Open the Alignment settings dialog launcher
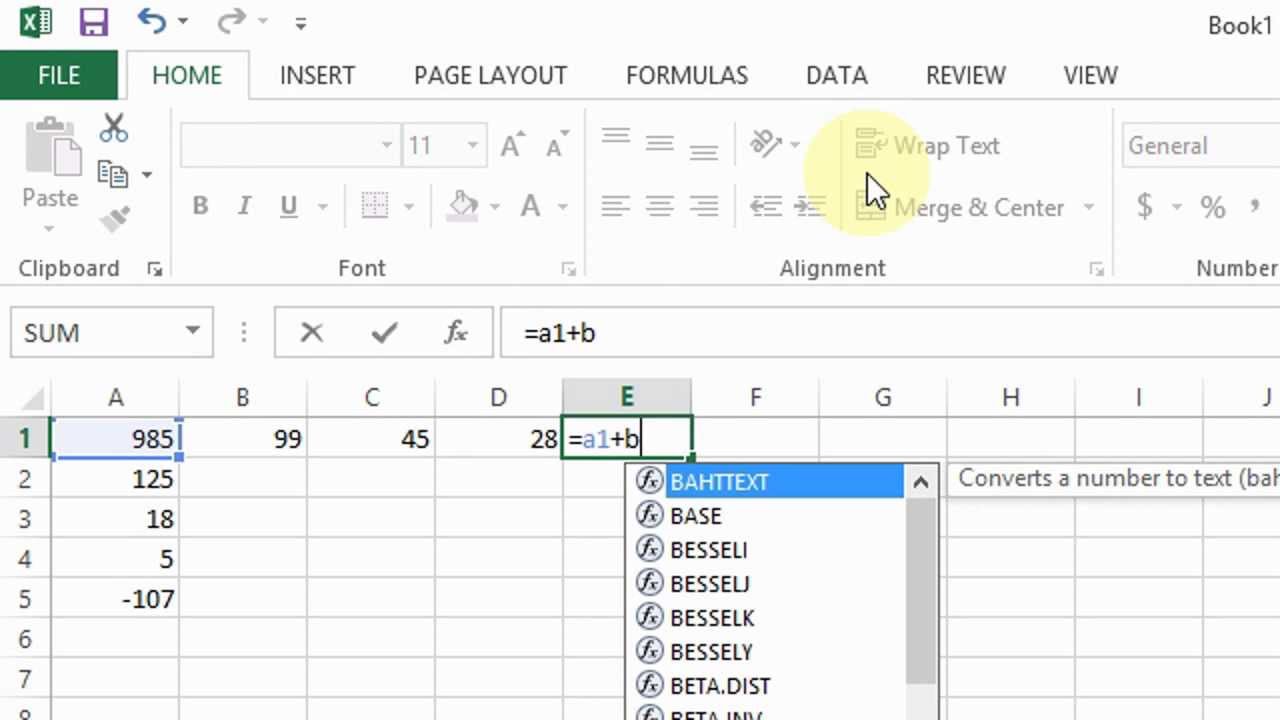Screen dimensions: 1280x720 click(x=1096, y=269)
